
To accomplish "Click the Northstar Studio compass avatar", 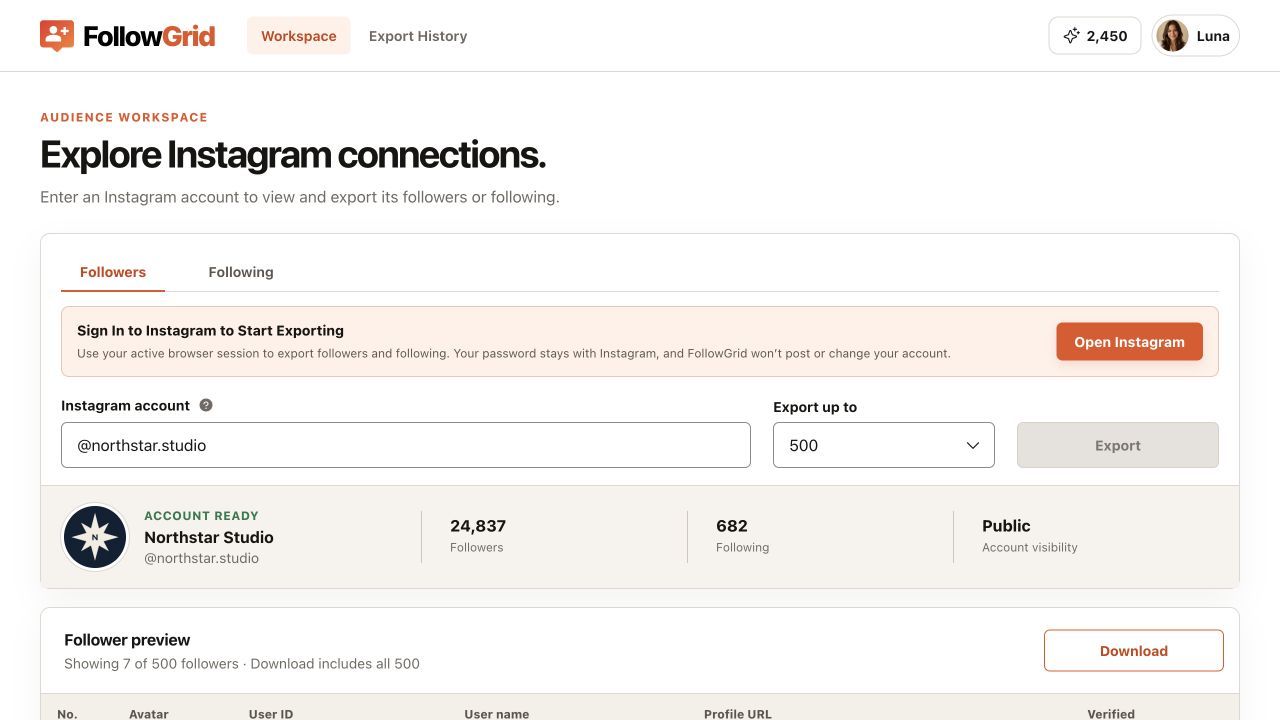I will point(95,537).
